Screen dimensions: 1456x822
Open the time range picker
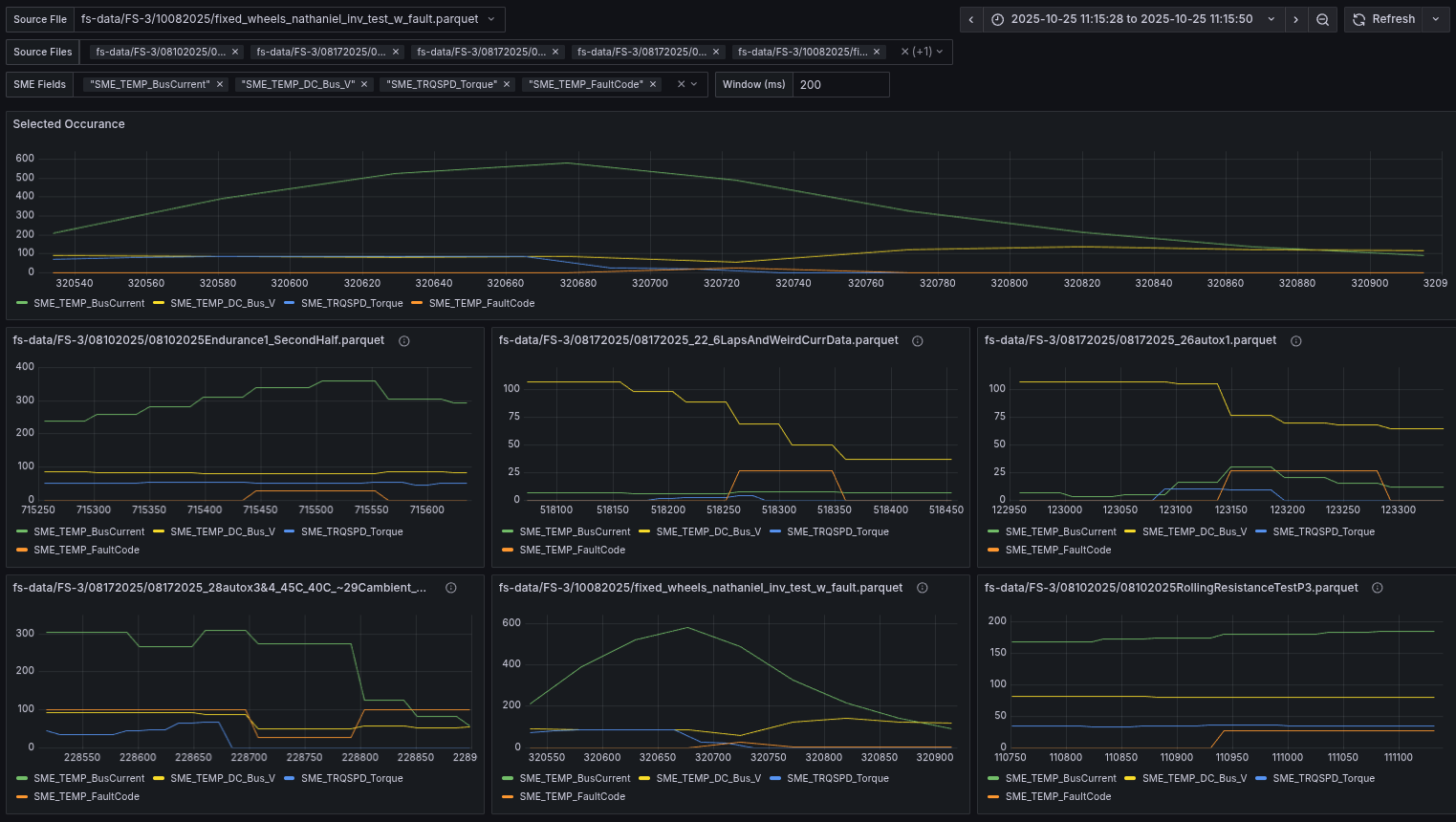tap(1132, 19)
